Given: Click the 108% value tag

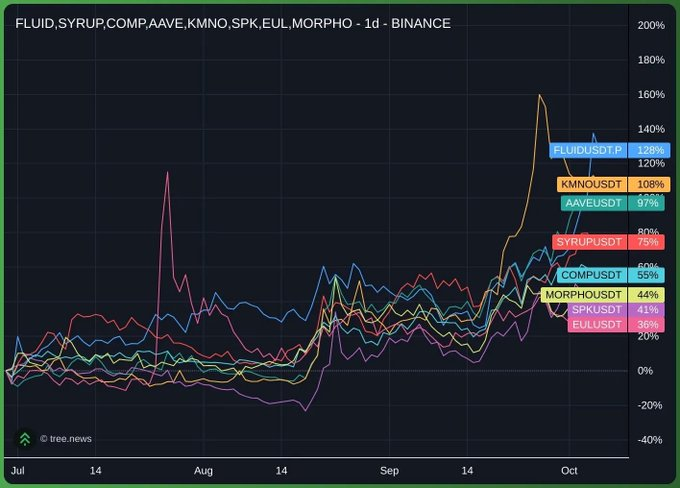Looking at the screenshot, I should (650, 184).
